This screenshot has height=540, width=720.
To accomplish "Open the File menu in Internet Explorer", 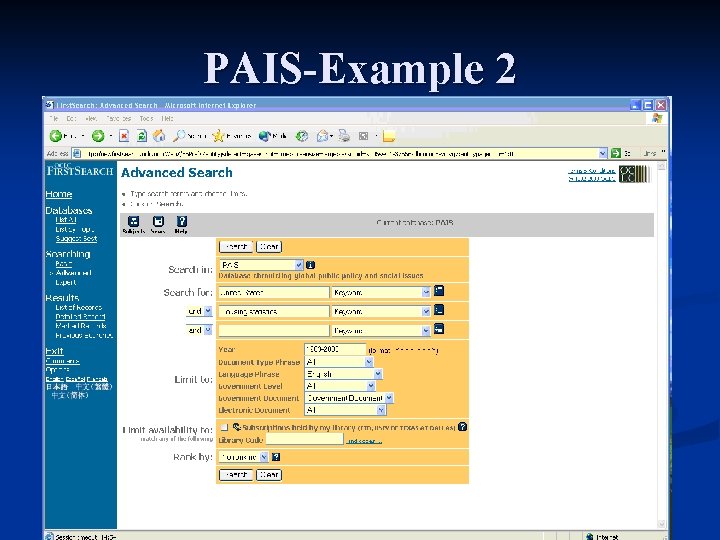I will click(54, 118).
